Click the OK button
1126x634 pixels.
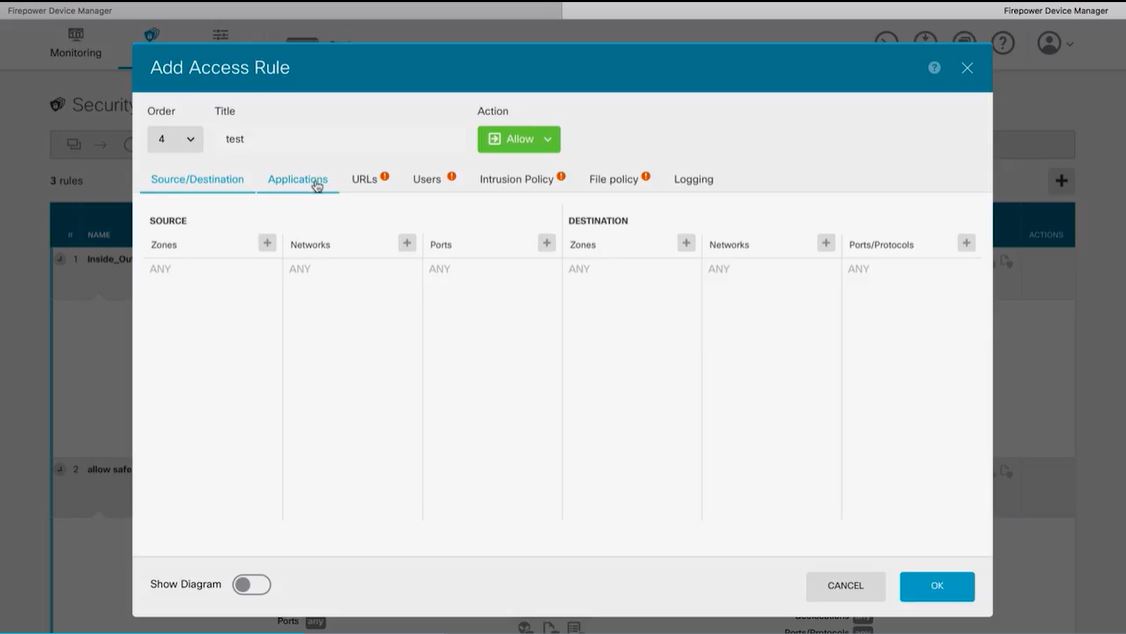click(936, 586)
